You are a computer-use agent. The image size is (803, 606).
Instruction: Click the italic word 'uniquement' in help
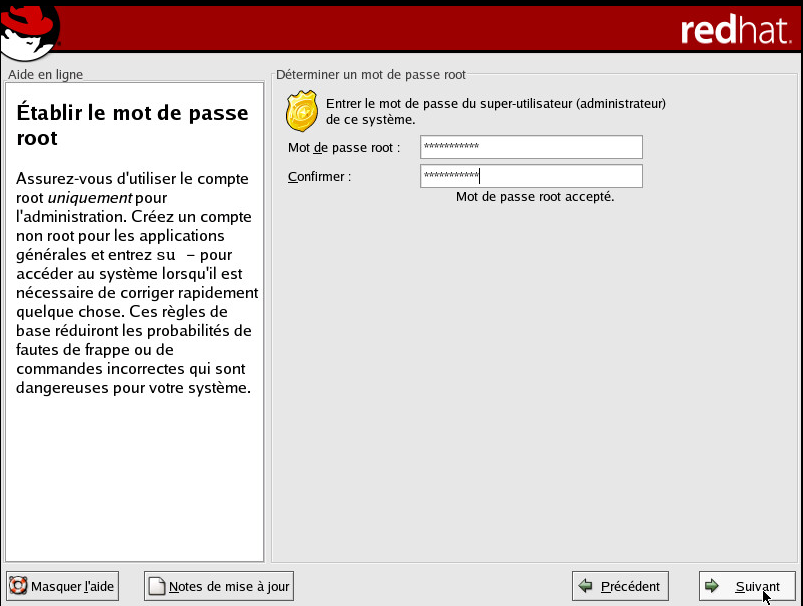(90, 198)
